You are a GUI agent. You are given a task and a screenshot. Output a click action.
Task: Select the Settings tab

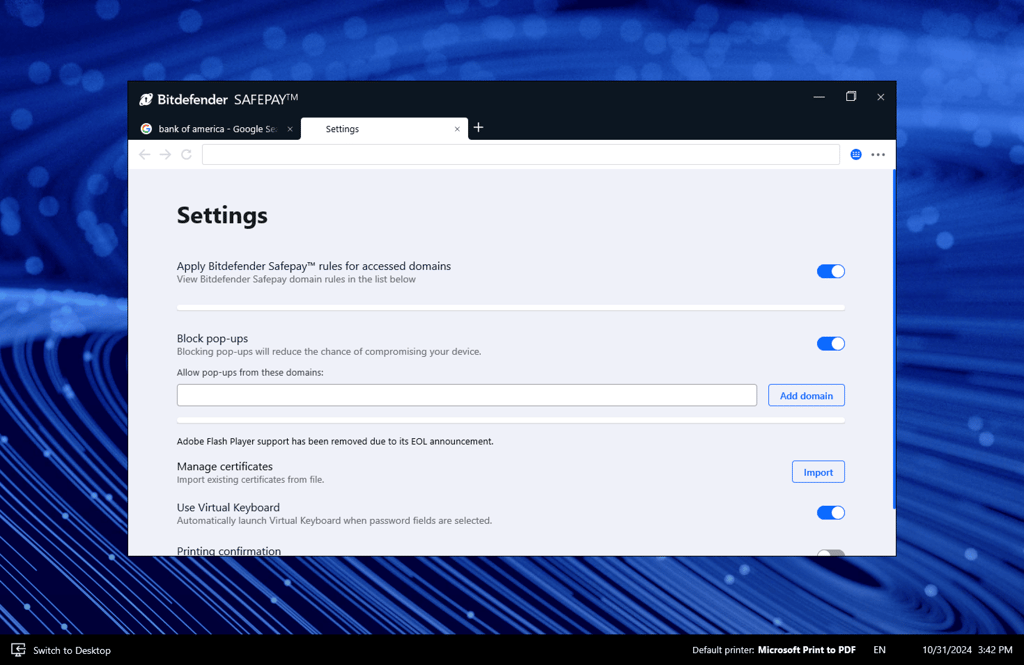(384, 129)
